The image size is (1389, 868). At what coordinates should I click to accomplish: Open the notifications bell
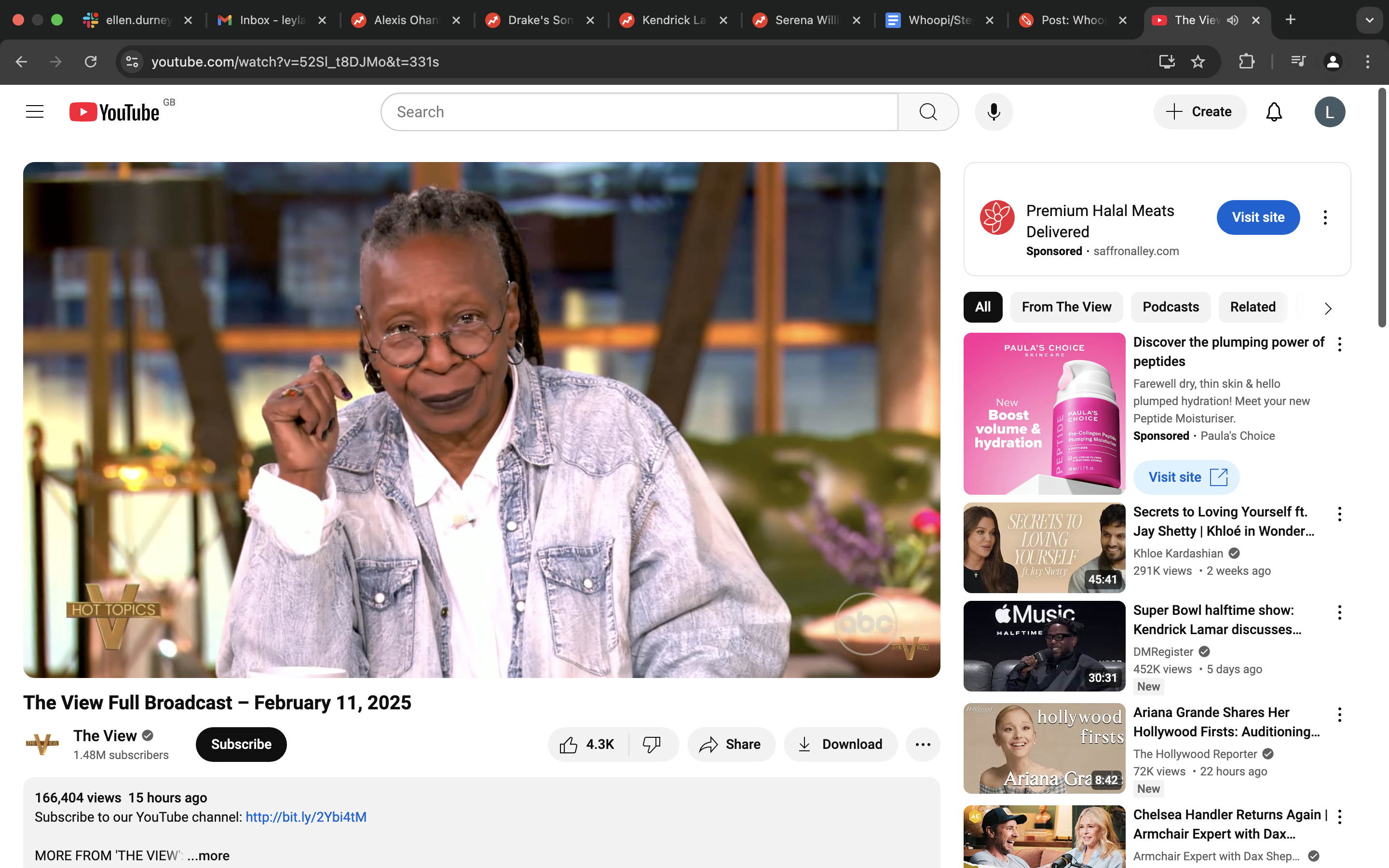pyautogui.click(x=1274, y=111)
